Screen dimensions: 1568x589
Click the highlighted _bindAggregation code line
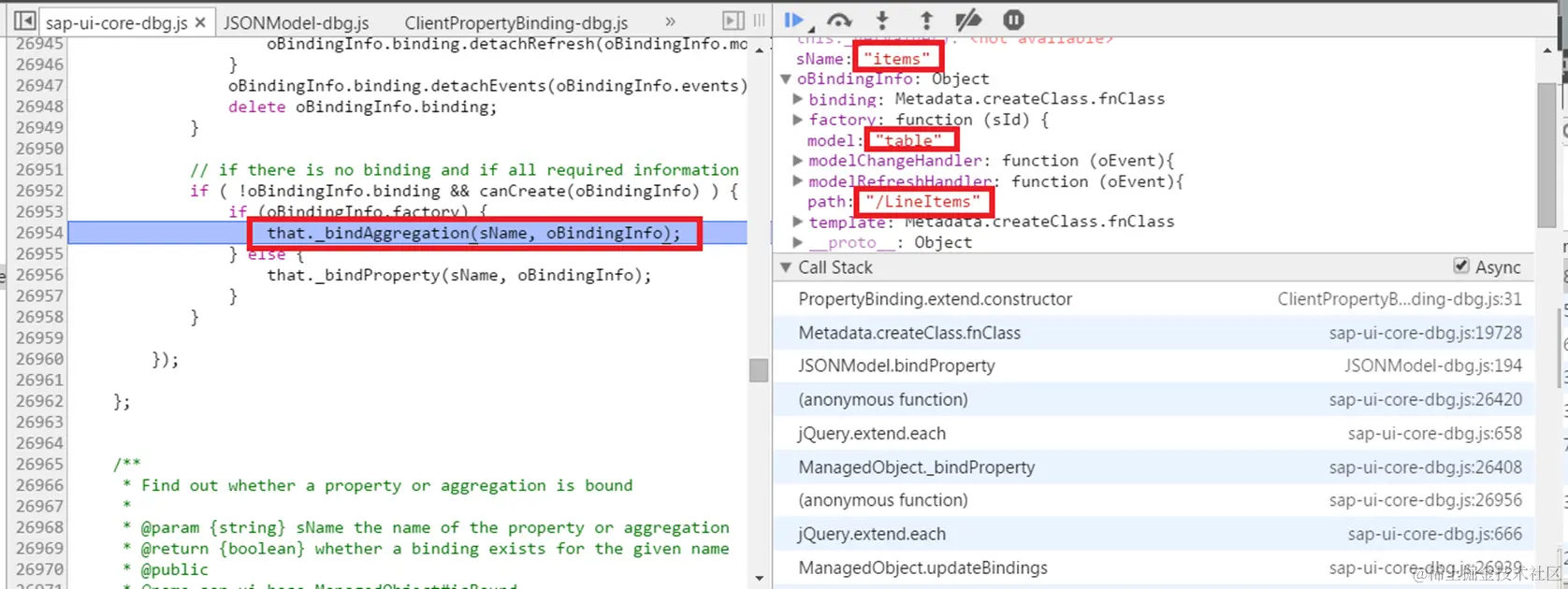pyautogui.click(x=473, y=233)
